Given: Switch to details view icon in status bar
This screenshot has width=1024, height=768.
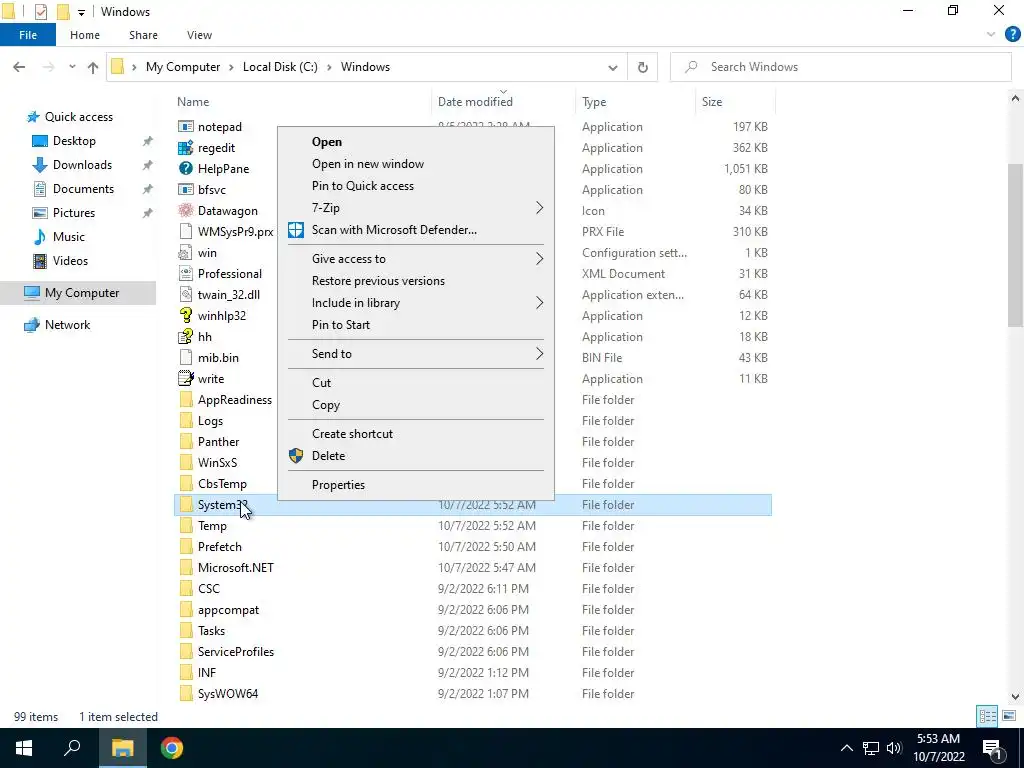Looking at the screenshot, I should click(987, 716).
